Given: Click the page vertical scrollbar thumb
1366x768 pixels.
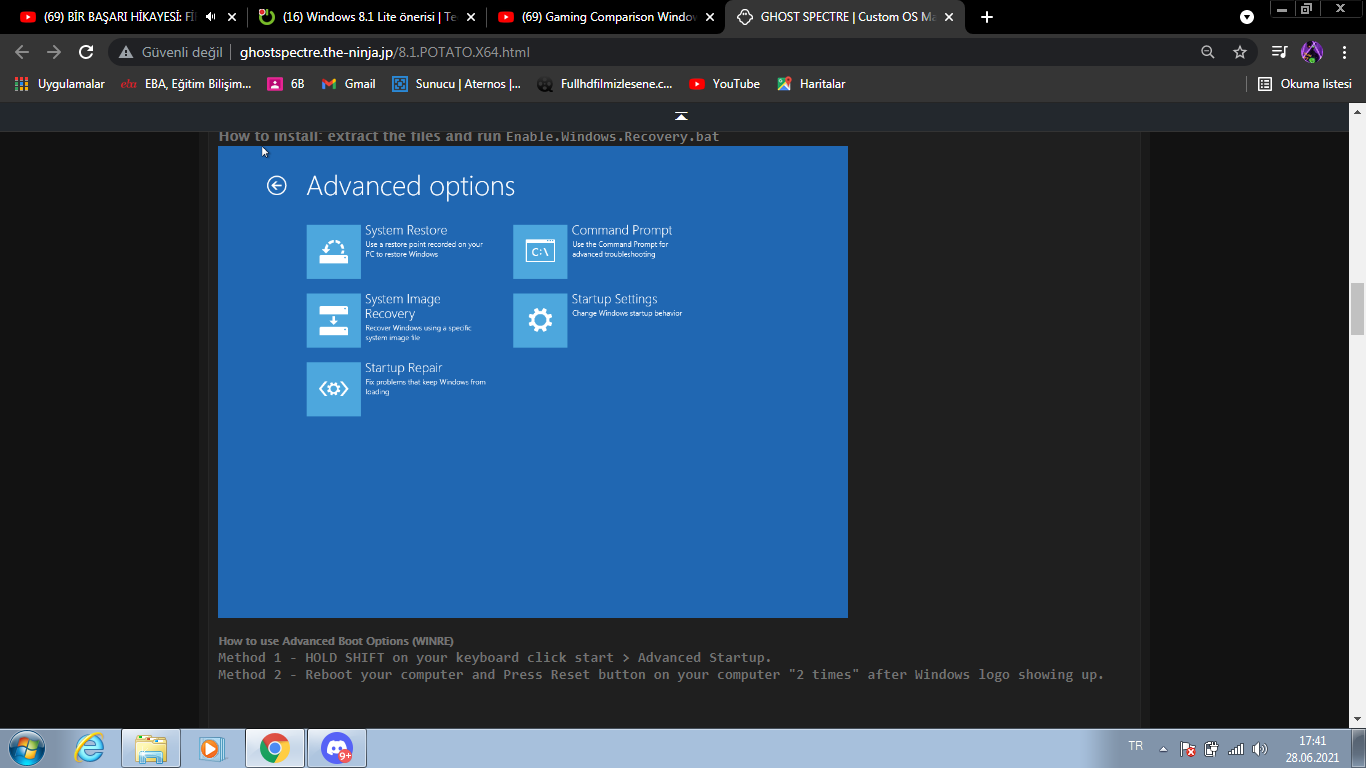Looking at the screenshot, I should (x=1357, y=309).
